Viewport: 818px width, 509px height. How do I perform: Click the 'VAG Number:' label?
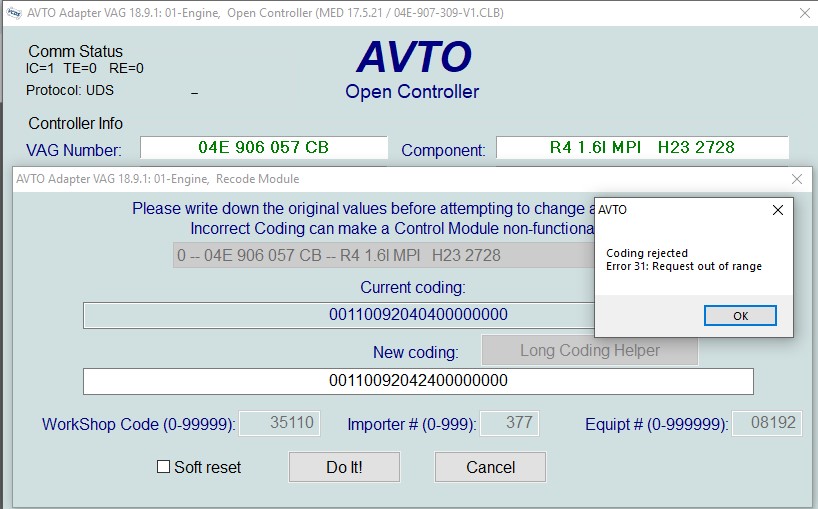click(x=74, y=150)
